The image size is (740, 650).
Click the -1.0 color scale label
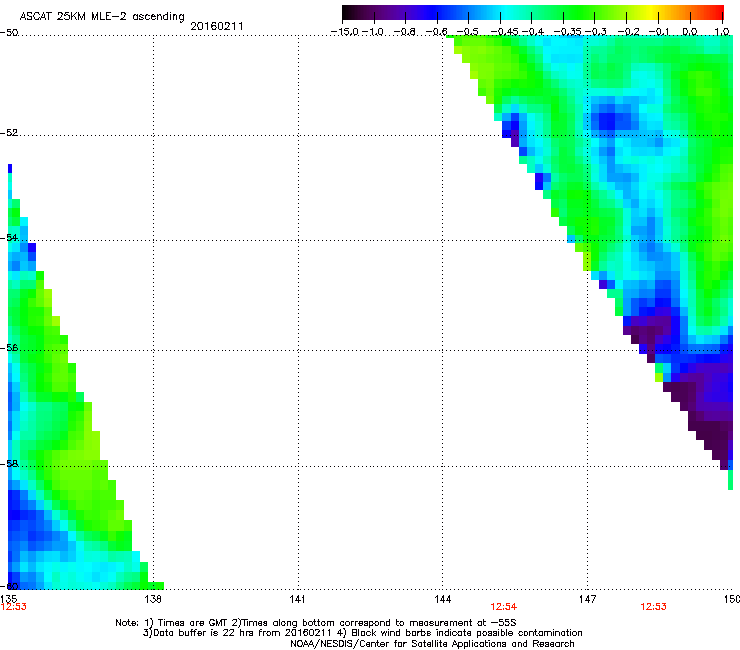[x=373, y=32]
